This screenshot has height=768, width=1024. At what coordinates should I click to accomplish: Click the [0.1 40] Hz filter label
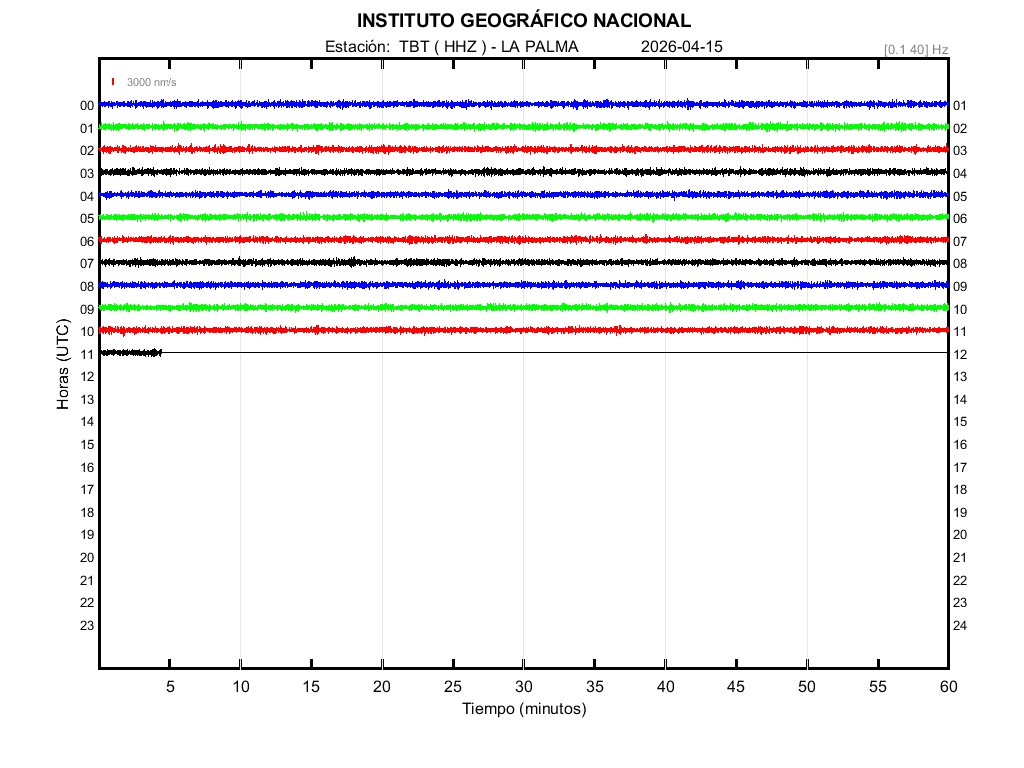click(x=916, y=49)
